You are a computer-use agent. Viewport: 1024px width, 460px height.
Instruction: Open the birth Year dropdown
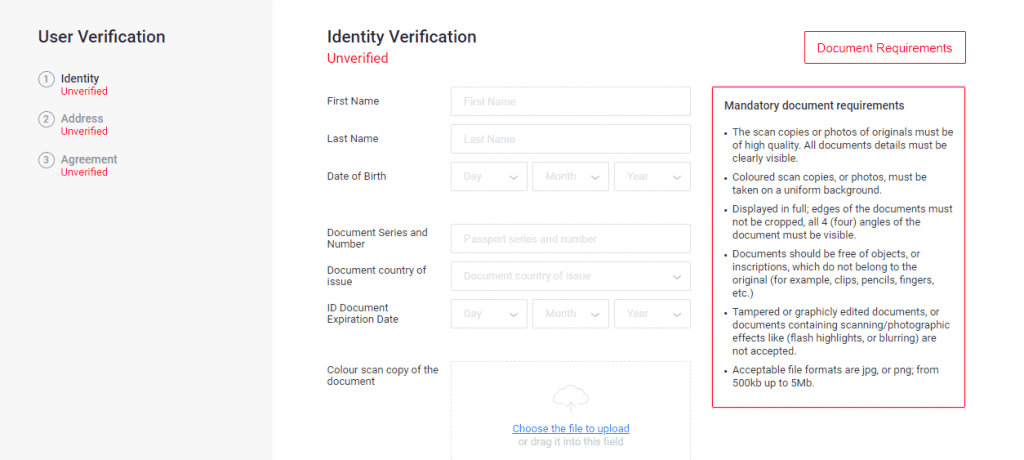(x=651, y=177)
